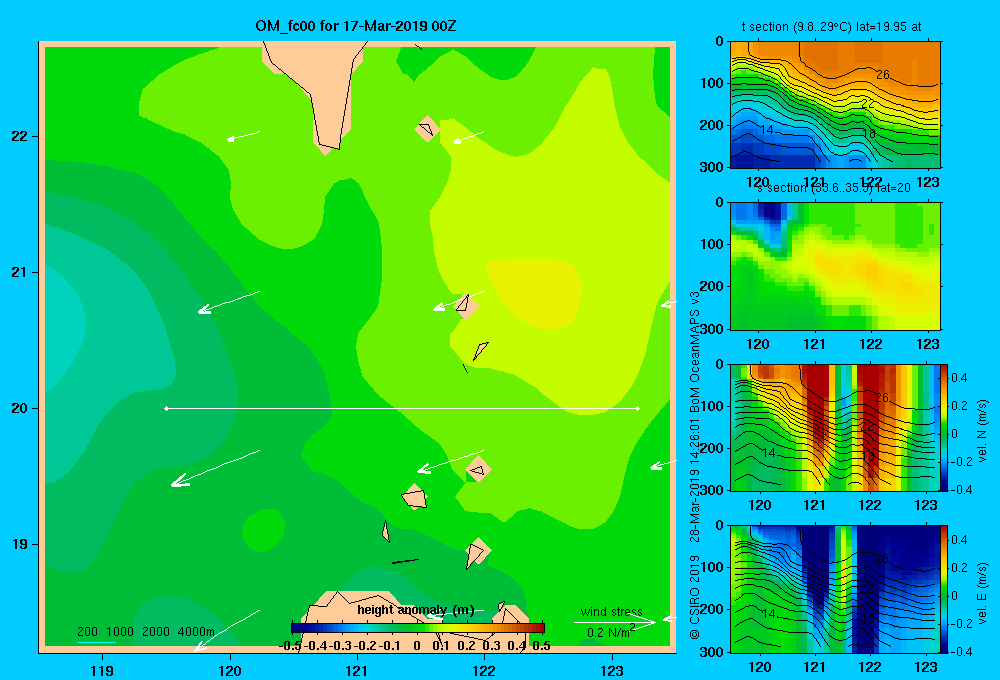The height and width of the screenshot is (680, 1000).
Task: Click latitude label 22 on main map axis
Action: tap(19, 137)
